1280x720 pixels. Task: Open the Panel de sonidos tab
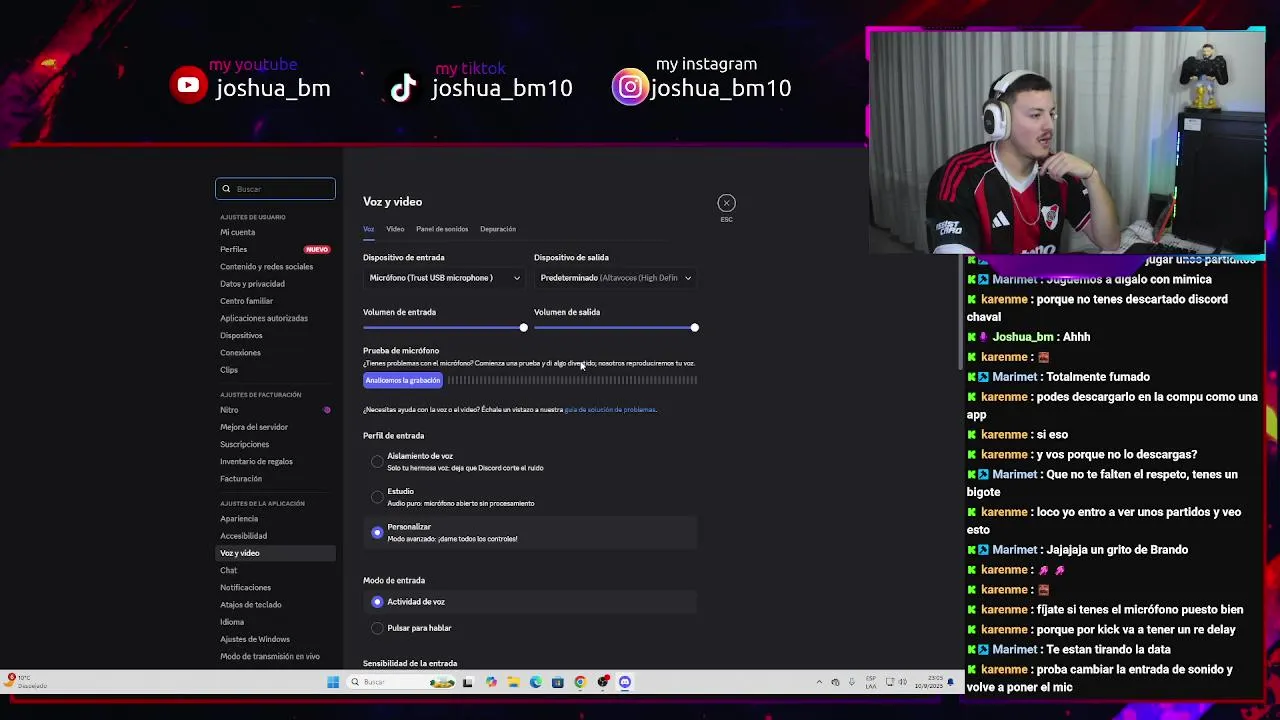pos(442,229)
